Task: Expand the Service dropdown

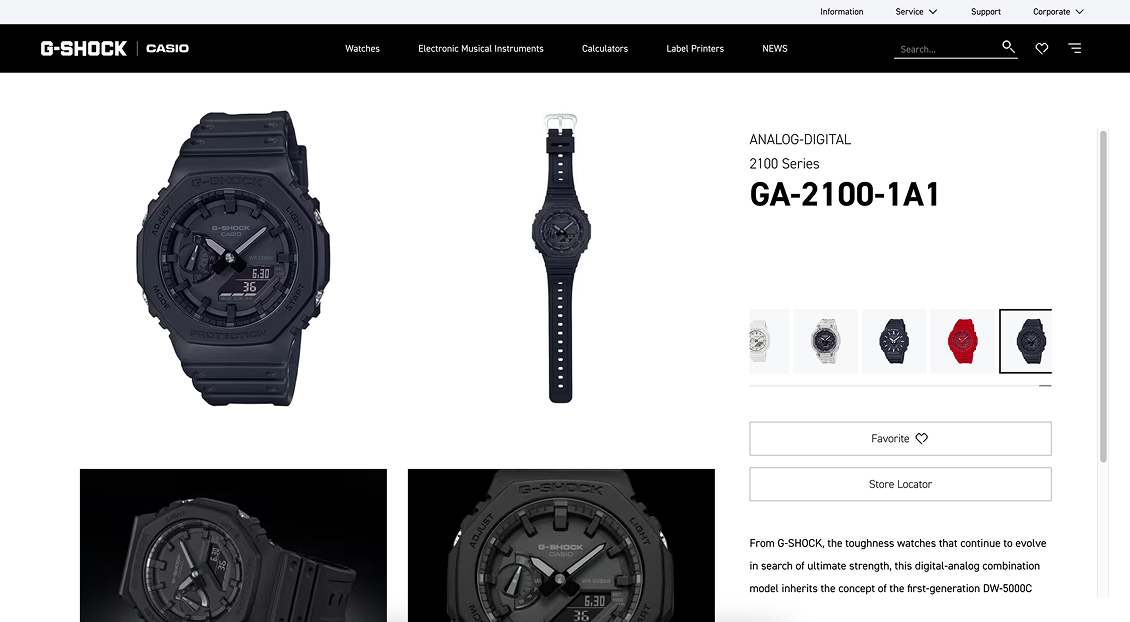Action: (916, 12)
